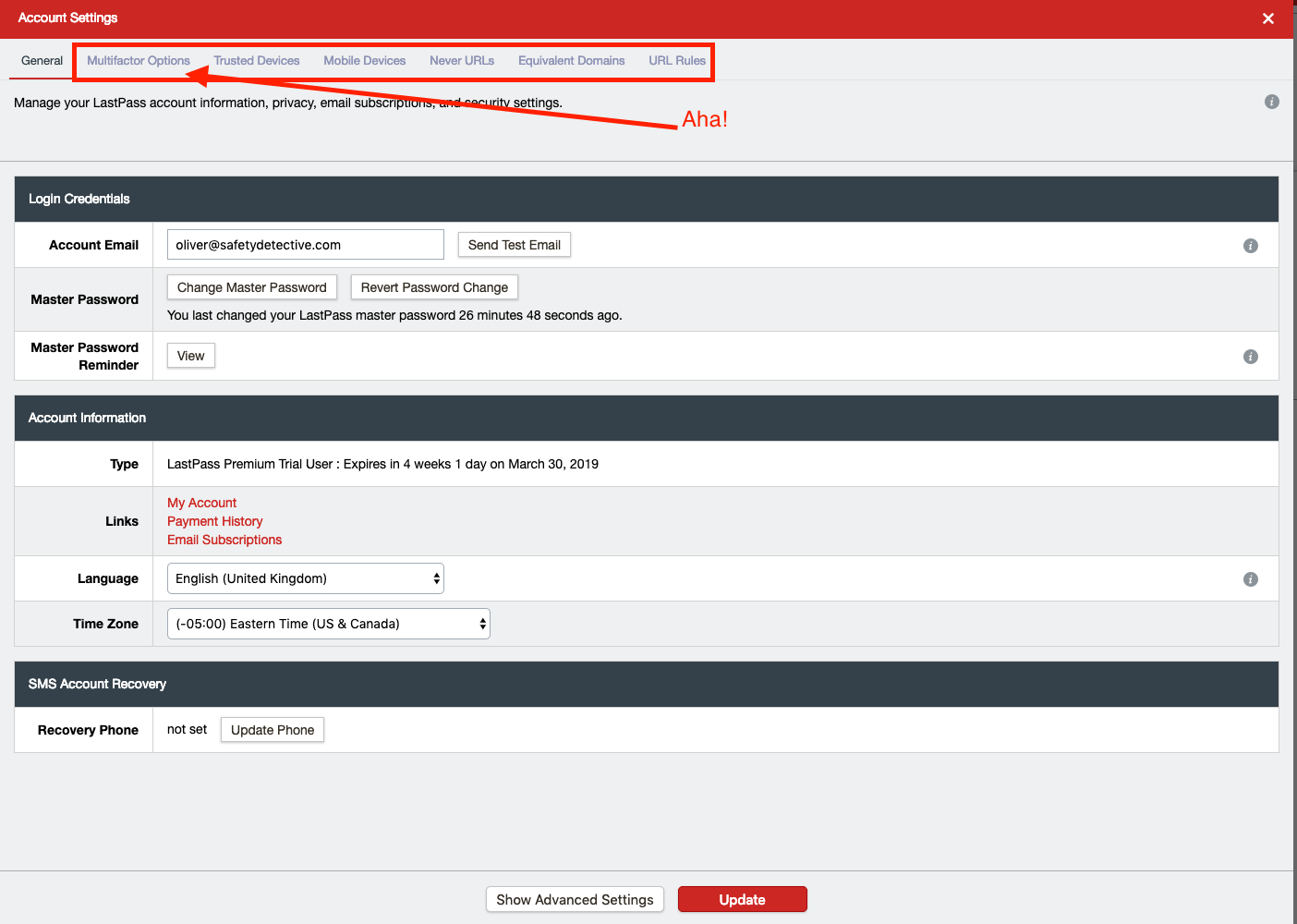Open the General tab

click(42, 61)
